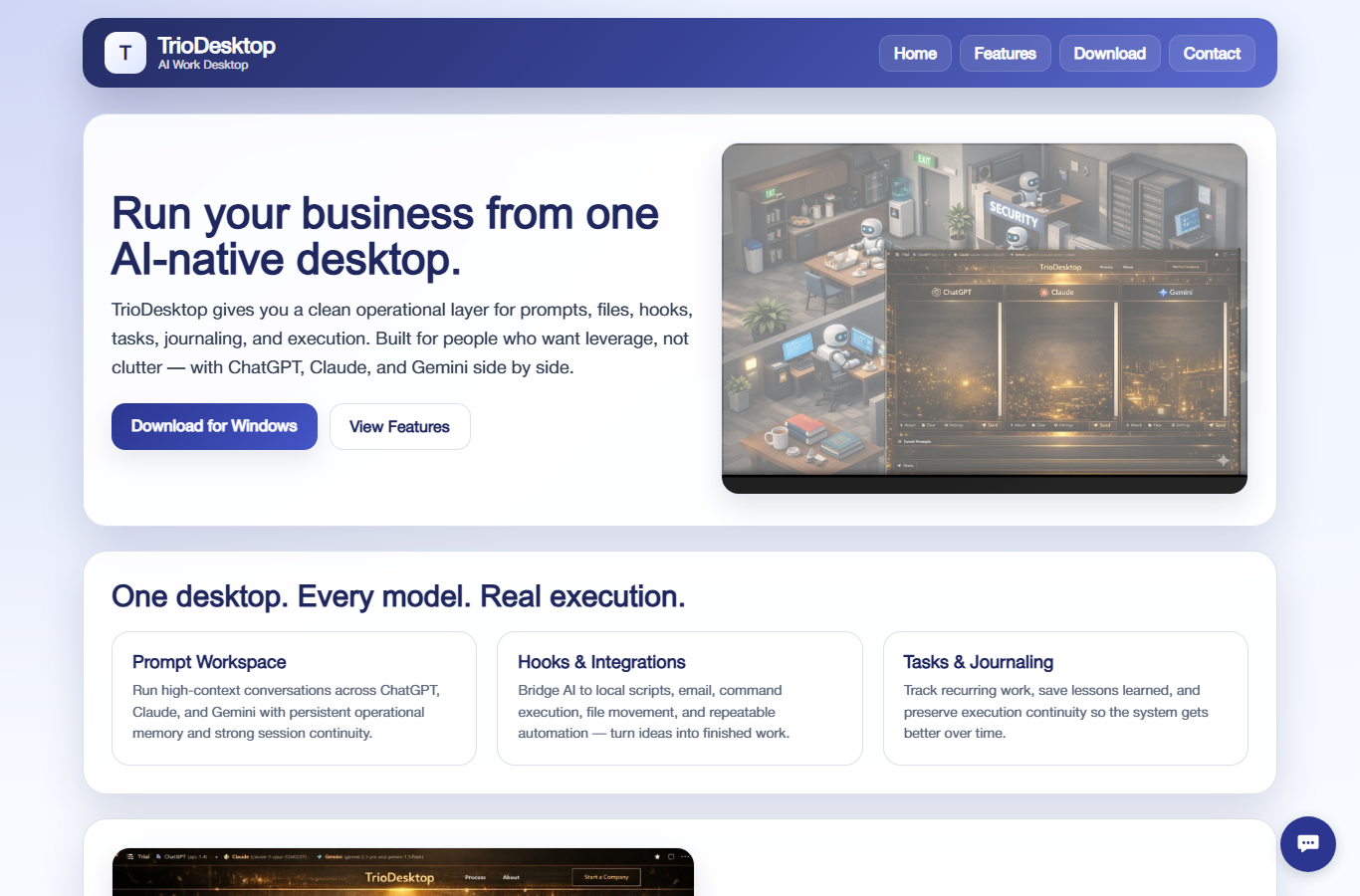This screenshot has height=896, width=1360.
Task: Open the chat bubble widget
Action: click(1308, 844)
